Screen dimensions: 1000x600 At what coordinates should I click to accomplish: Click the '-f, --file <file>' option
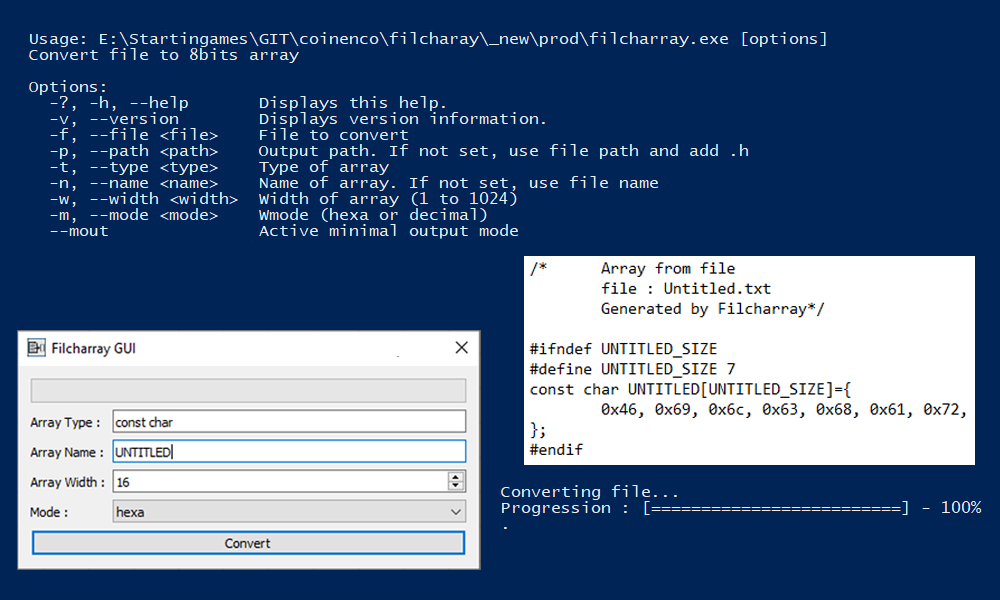click(x=134, y=135)
